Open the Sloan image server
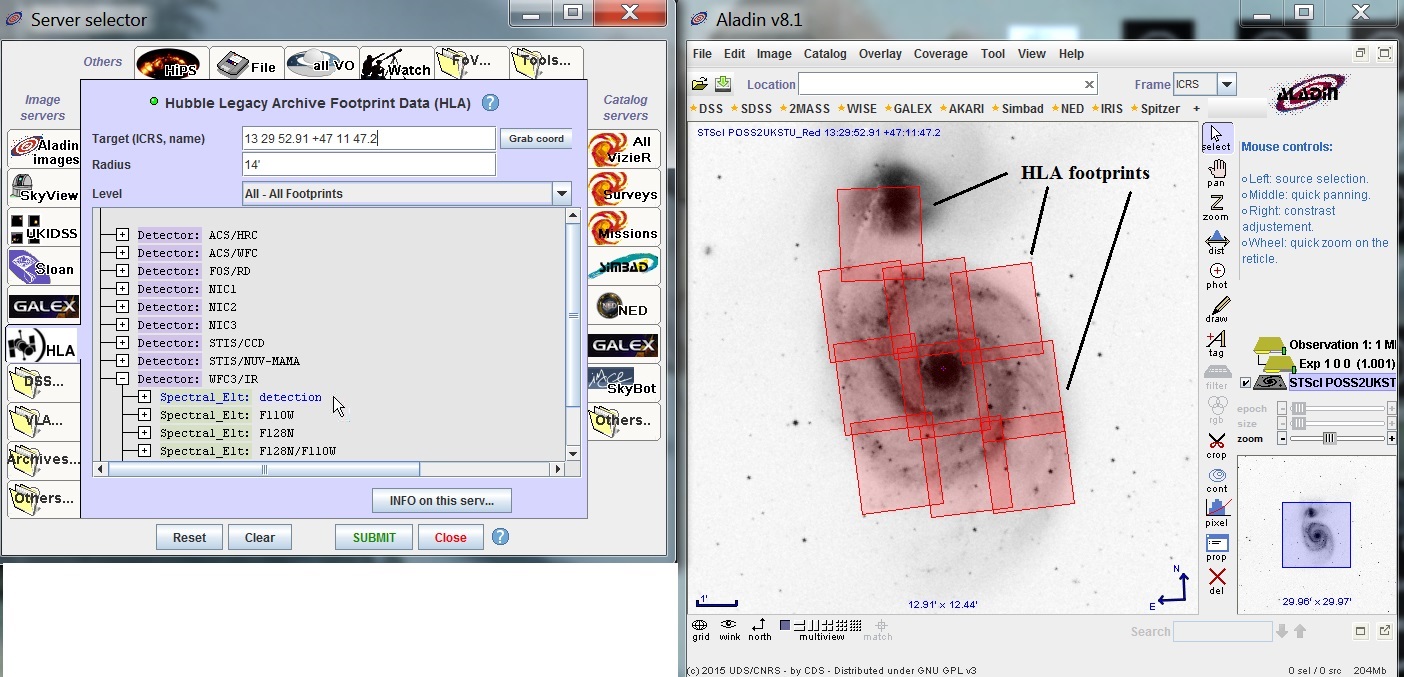 [x=43, y=266]
